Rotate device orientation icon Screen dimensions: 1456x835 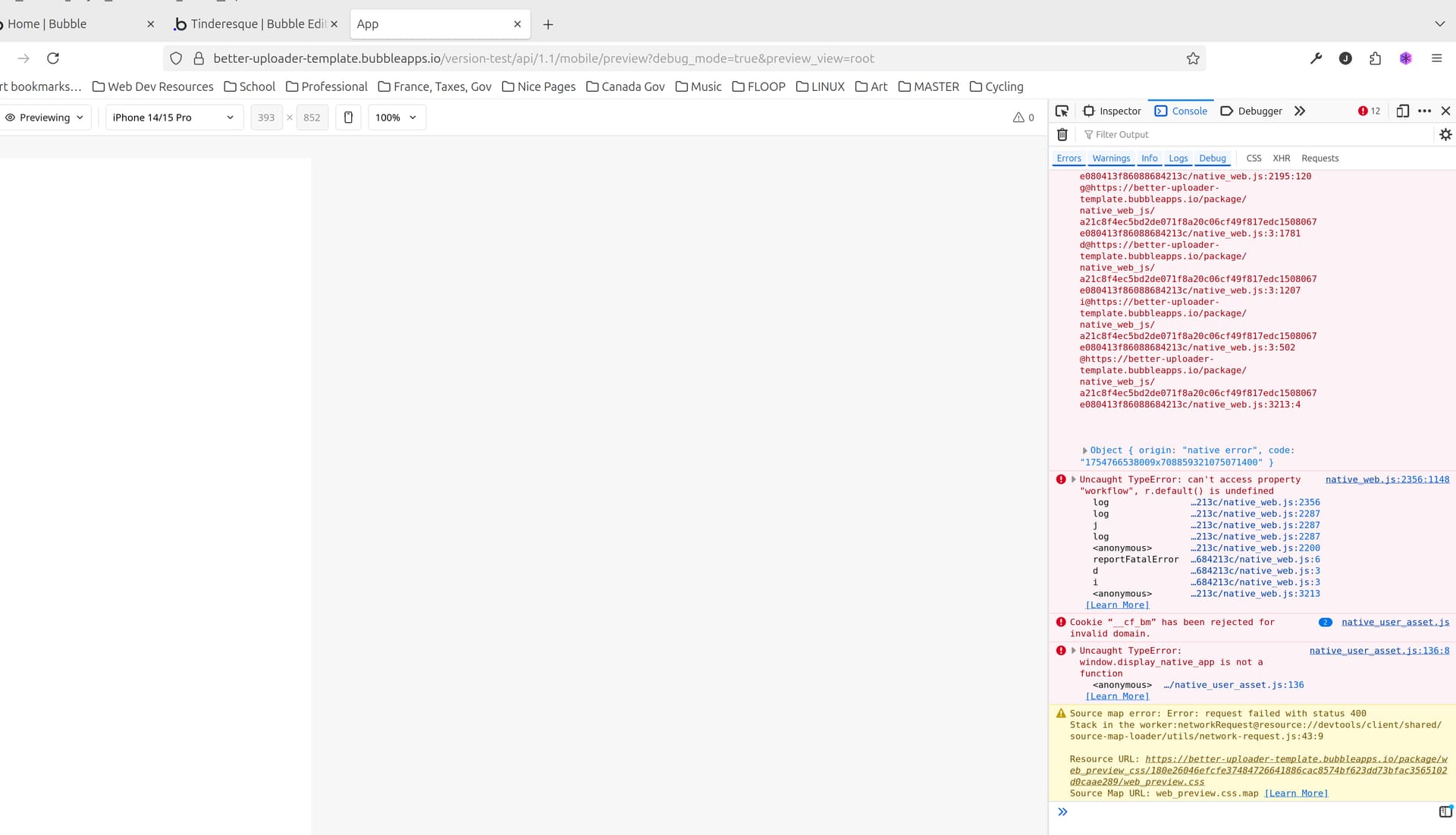pos(348,118)
